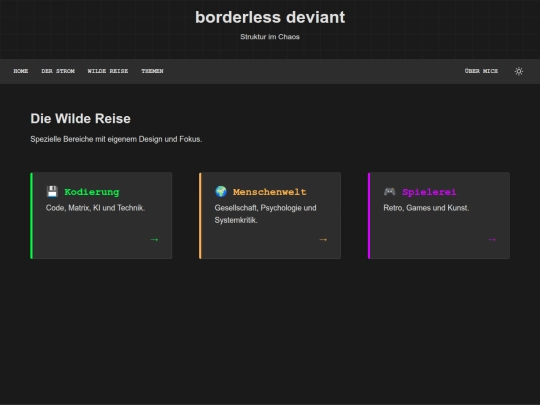This screenshot has height=405, width=540.
Task: Go to DER STROM in navigation
Action: [x=58, y=71]
